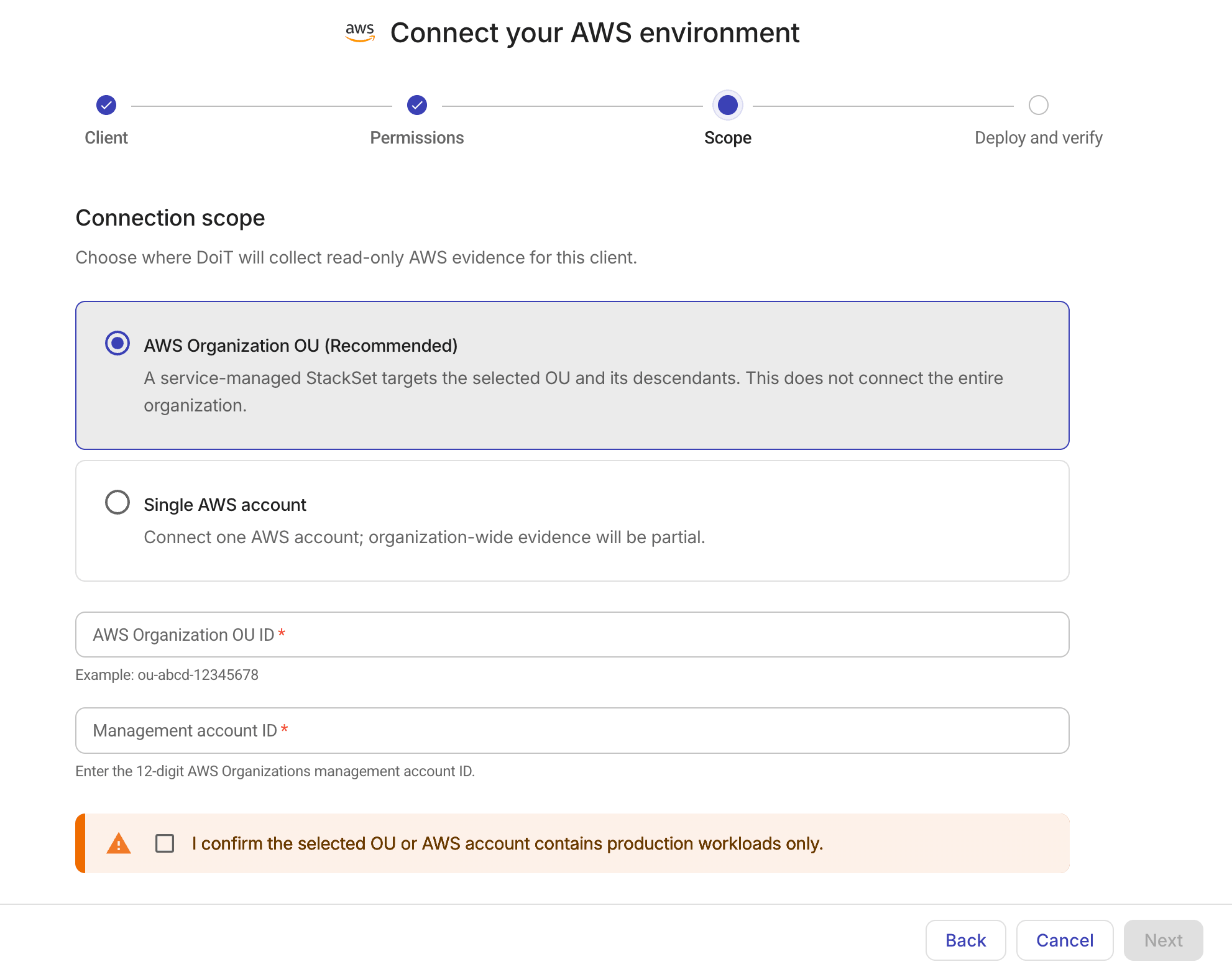The height and width of the screenshot is (972, 1232).
Task: Click the Choose where DoiT will collect text
Action: pyautogui.click(x=356, y=257)
